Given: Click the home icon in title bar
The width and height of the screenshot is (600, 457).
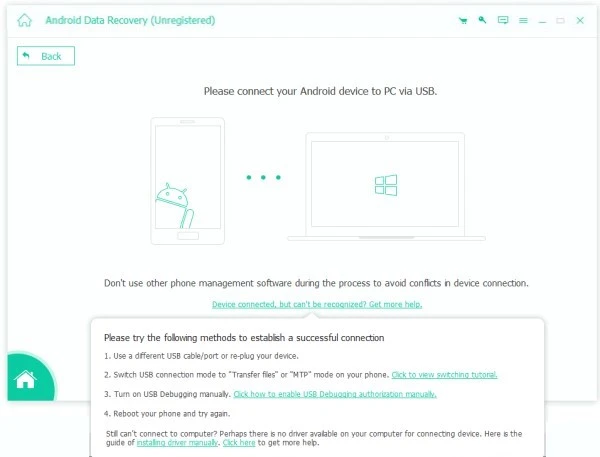Looking at the screenshot, I should pos(24,20).
